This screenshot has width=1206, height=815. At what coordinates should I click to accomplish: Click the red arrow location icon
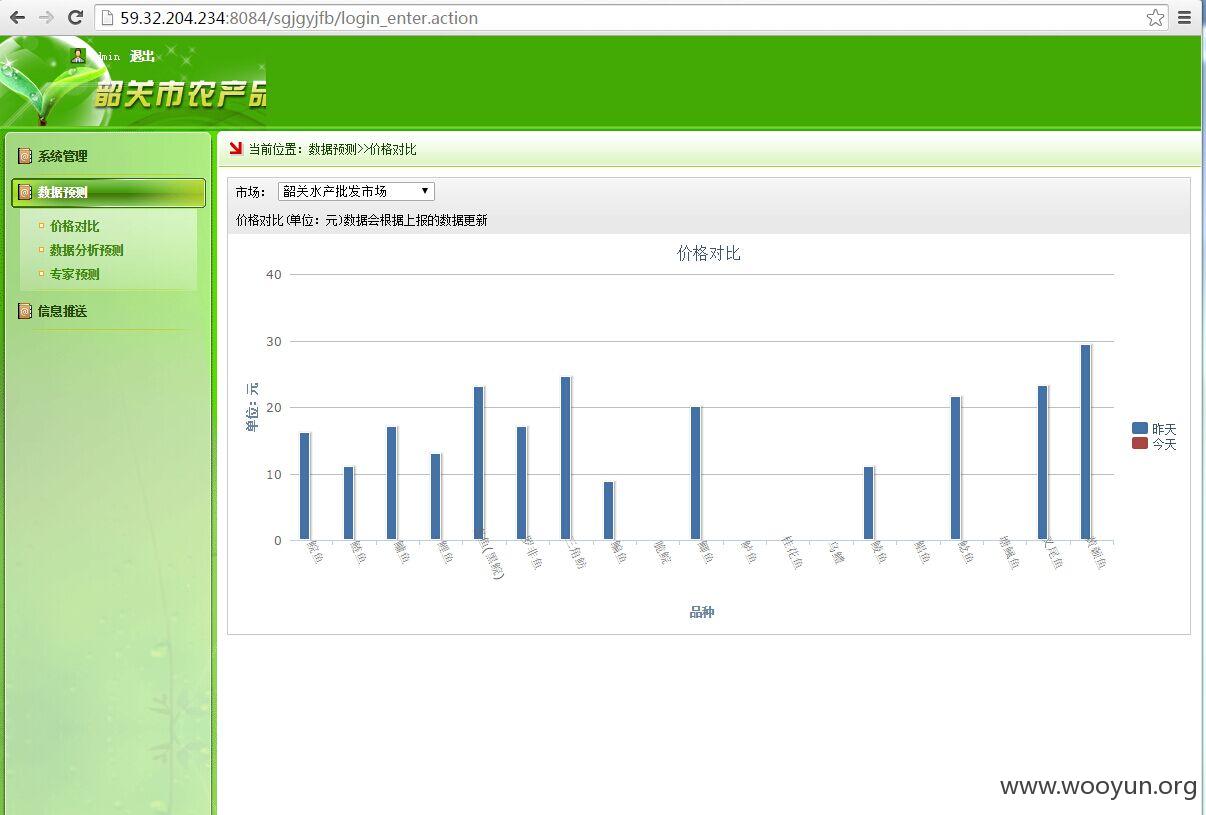(x=236, y=148)
